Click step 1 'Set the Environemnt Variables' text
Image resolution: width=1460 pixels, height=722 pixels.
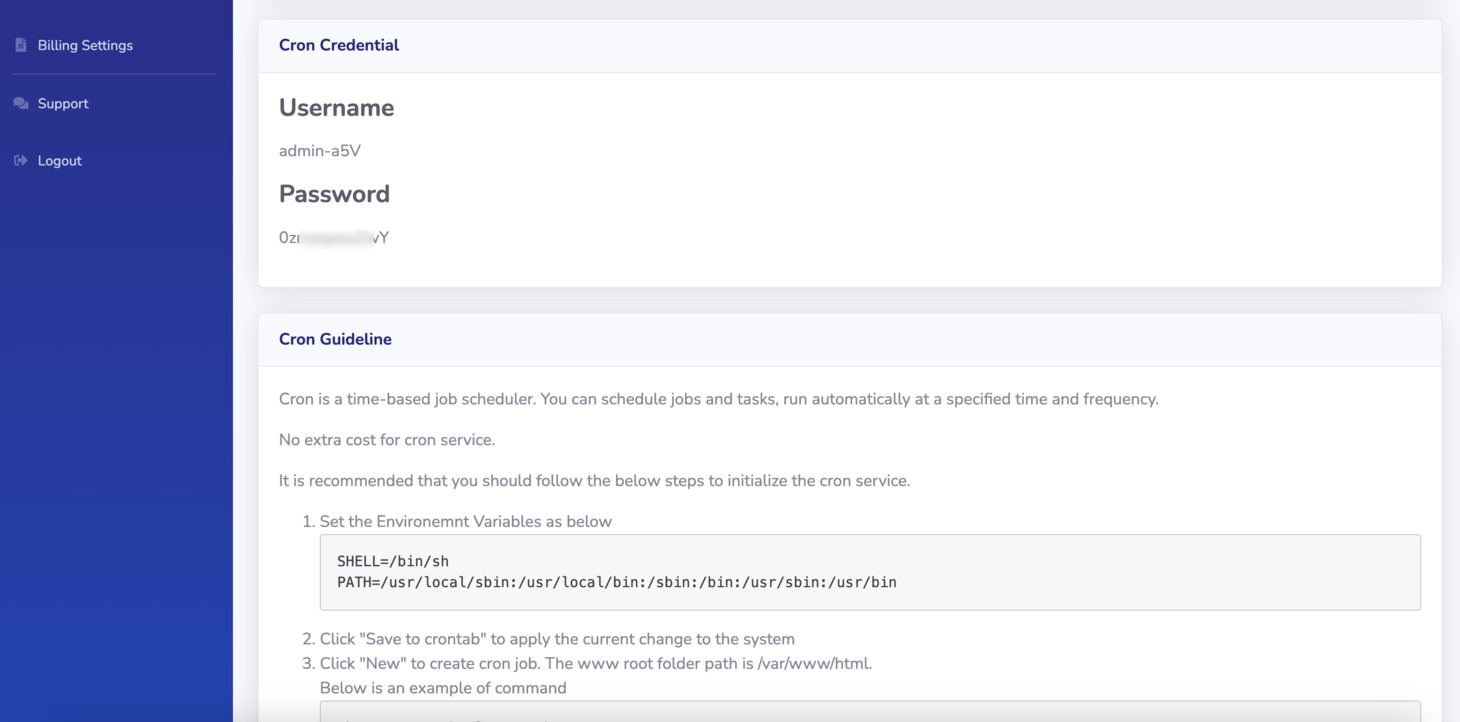[466, 522]
